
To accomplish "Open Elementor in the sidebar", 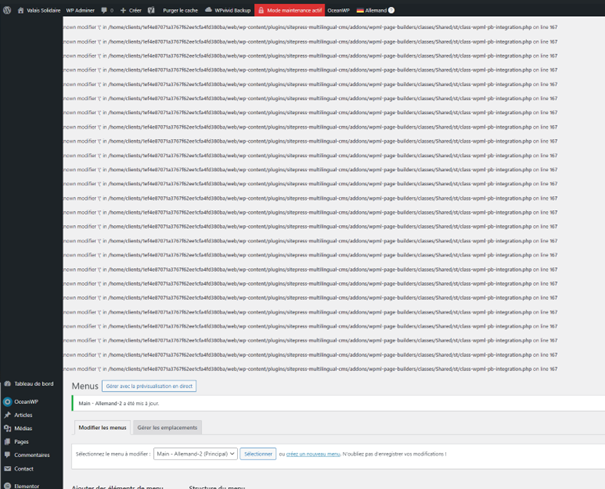I will tap(22, 486).
